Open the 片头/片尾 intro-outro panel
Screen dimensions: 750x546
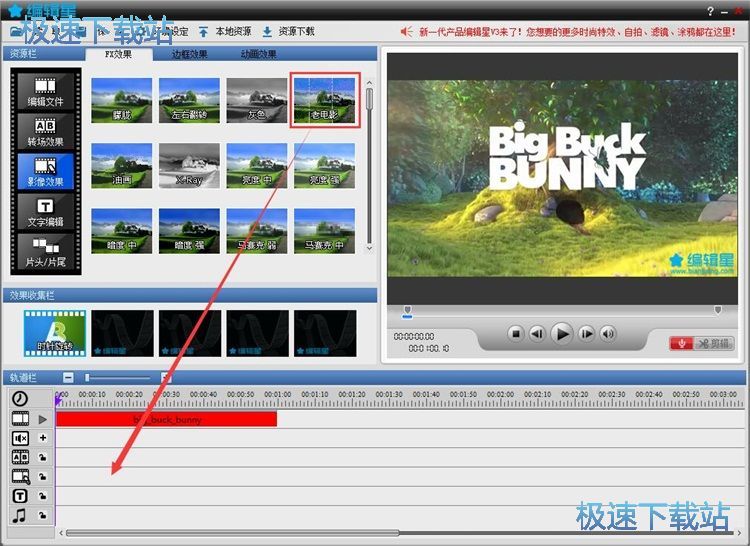tap(45, 252)
